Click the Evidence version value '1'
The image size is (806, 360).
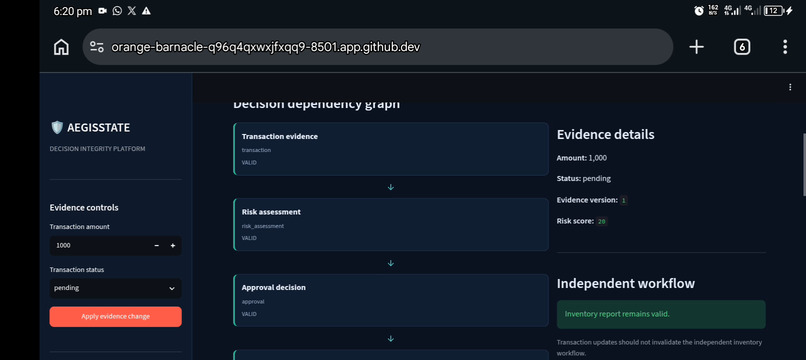pyautogui.click(x=624, y=201)
